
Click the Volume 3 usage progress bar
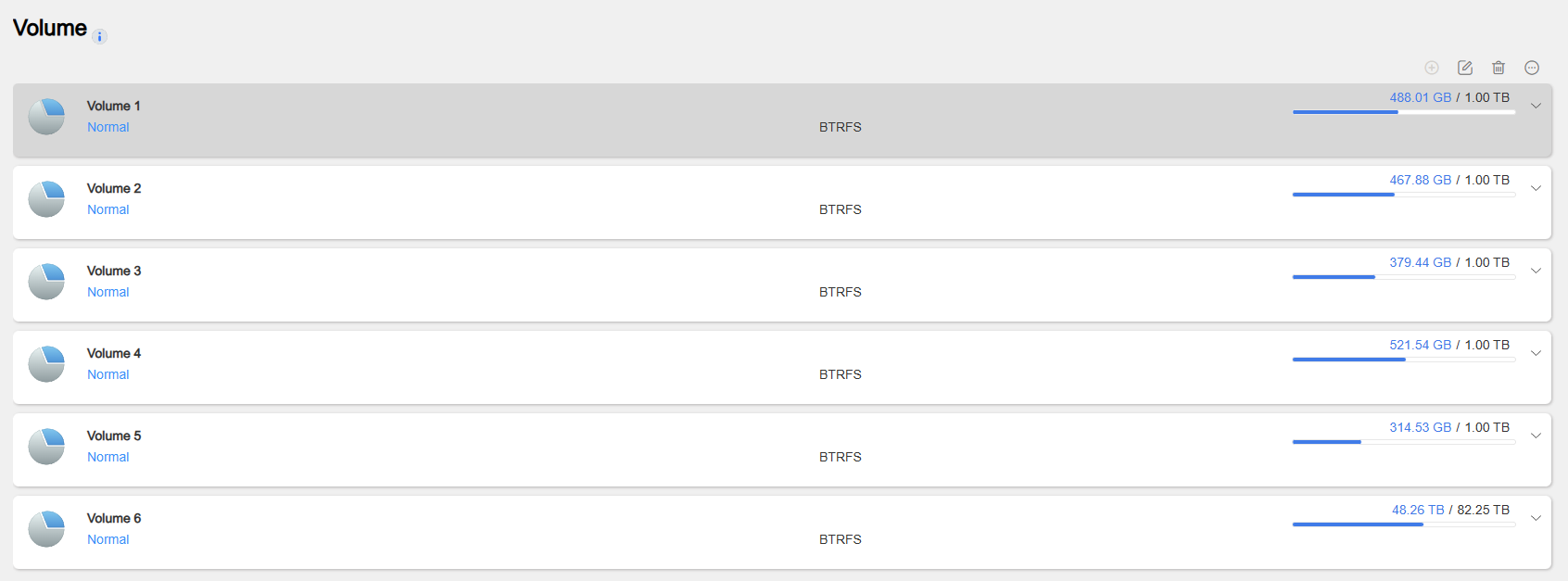(x=1403, y=277)
